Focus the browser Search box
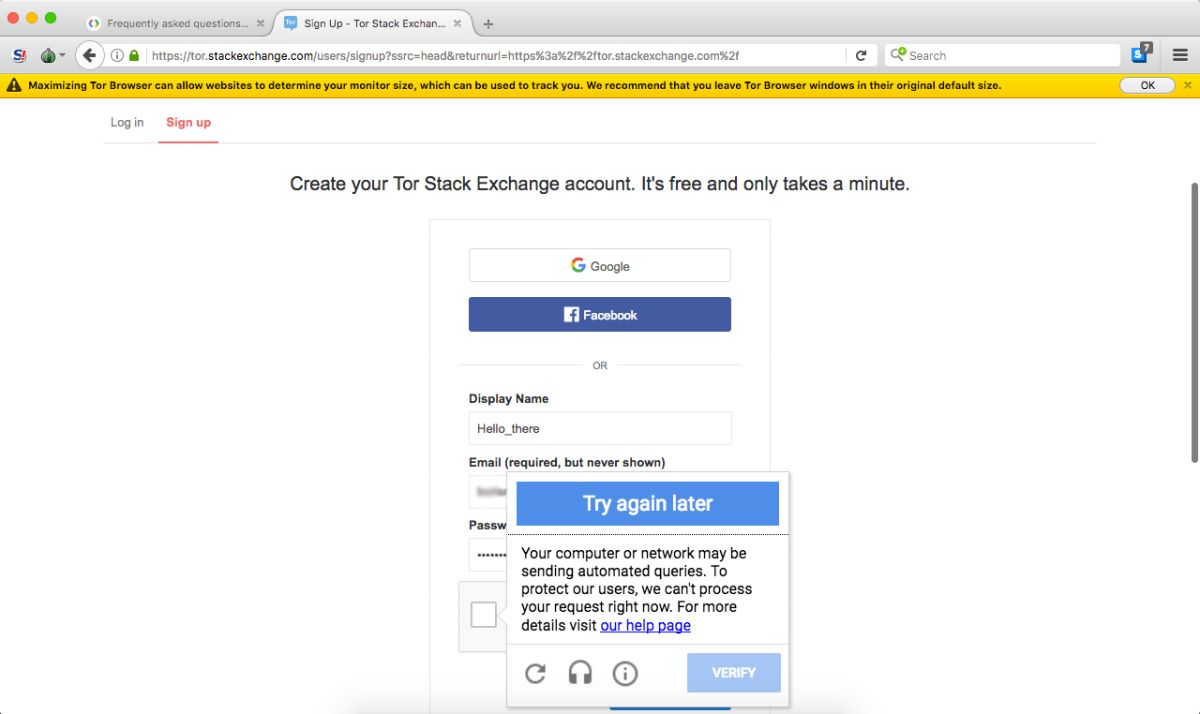 (1003, 56)
